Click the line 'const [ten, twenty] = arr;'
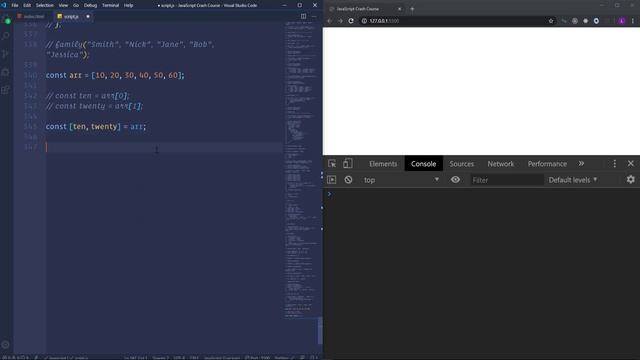This screenshot has width=640, height=360. click(x=96, y=127)
